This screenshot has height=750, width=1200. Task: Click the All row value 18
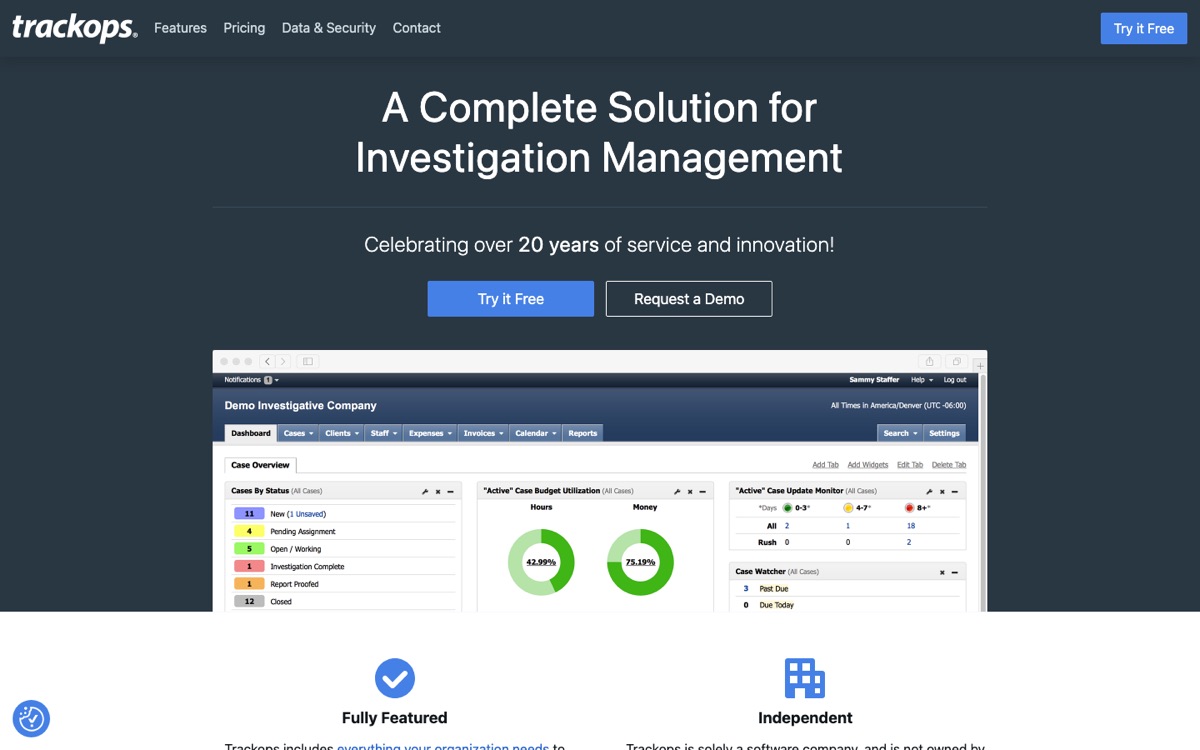911,525
